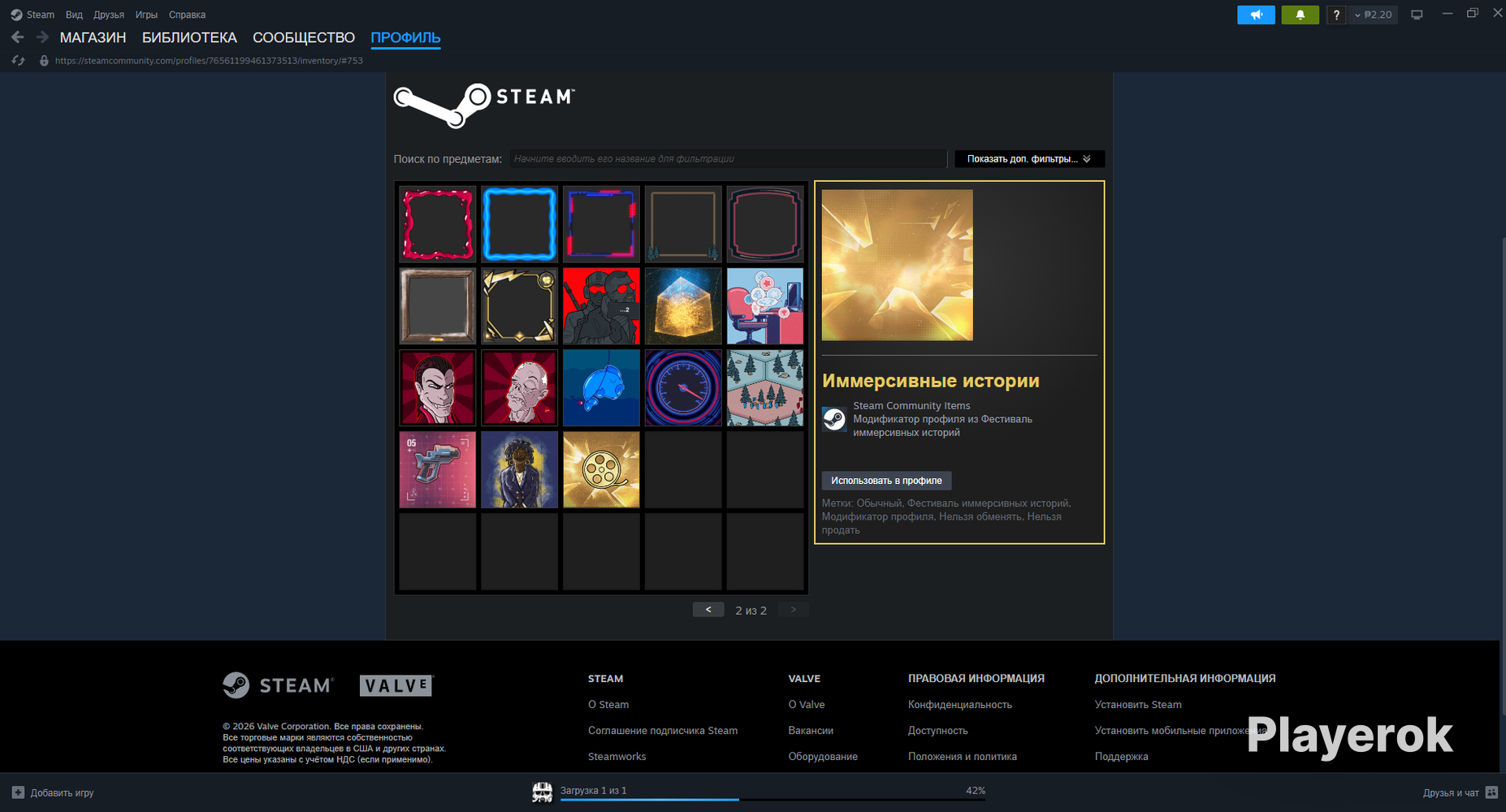Click the plus icon for Добавить игру

pos(18,793)
